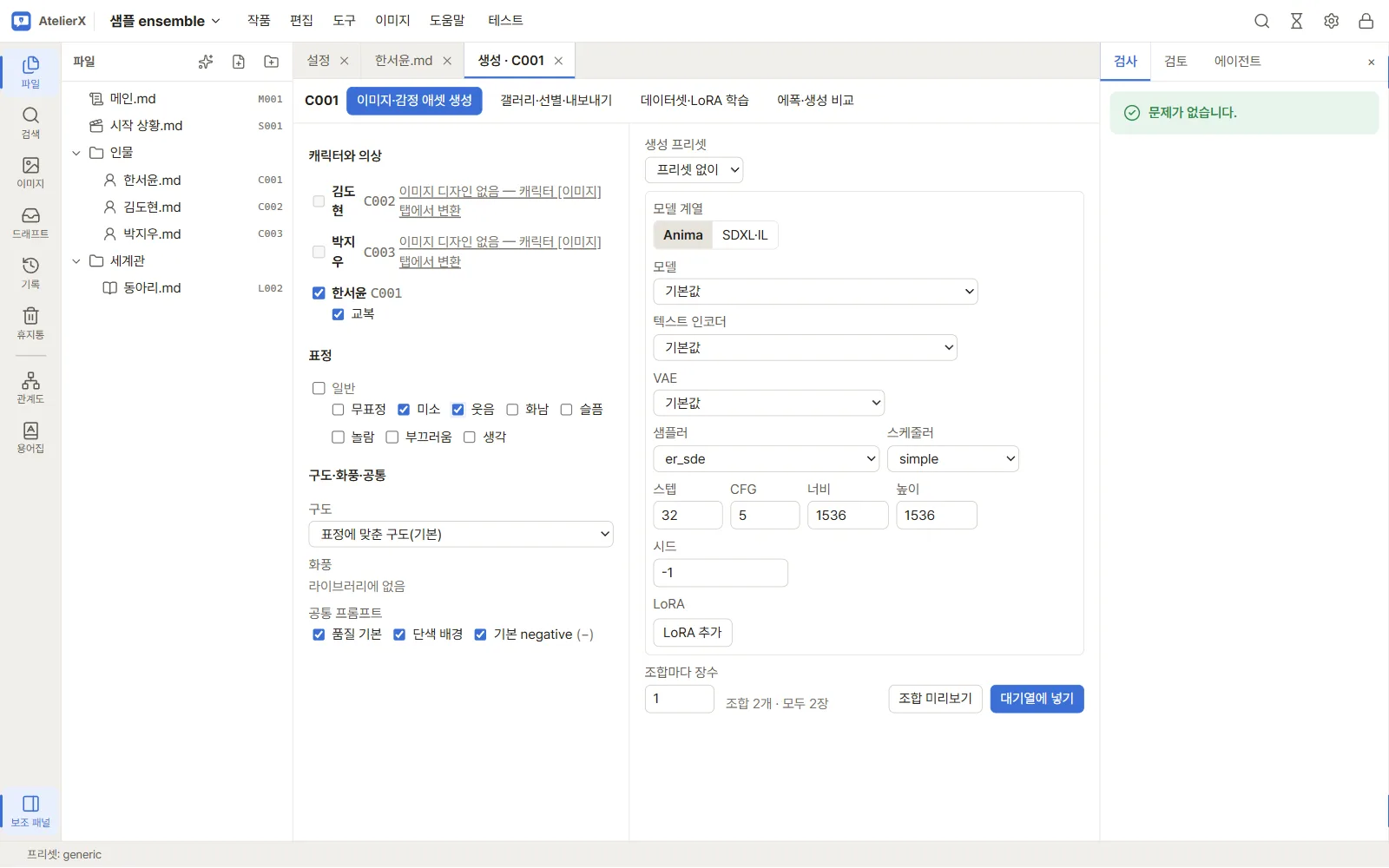Click the hourglass icon in top bar
1389x868 pixels.
1297,21
